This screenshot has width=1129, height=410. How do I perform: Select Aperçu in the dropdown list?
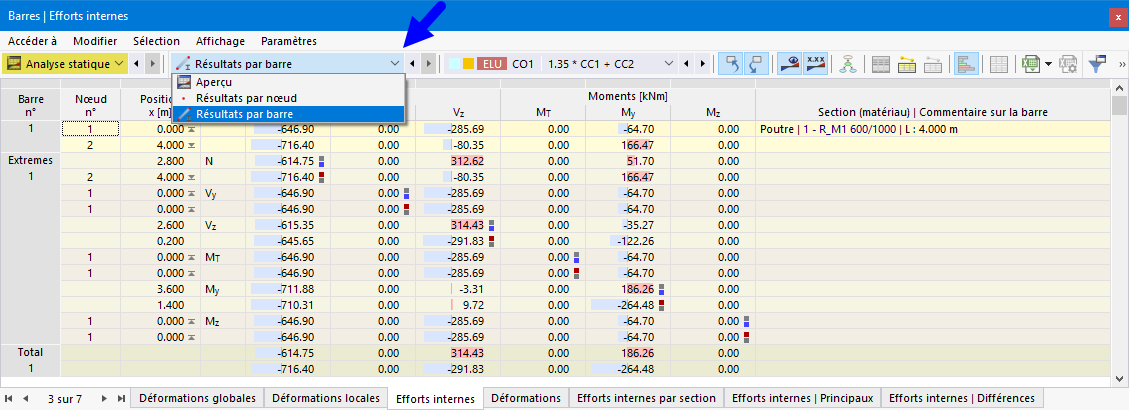(x=288, y=82)
